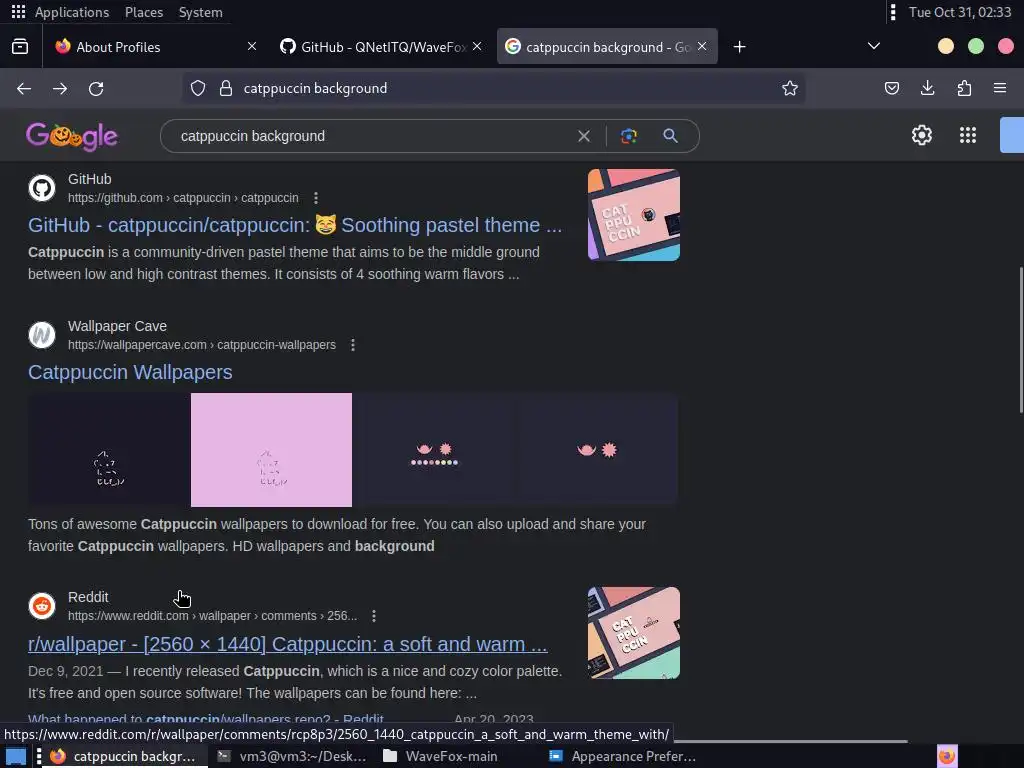The image size is (1024, 768).
Task: Select the catppuccin background Google tab
Action: coord(607,46)
